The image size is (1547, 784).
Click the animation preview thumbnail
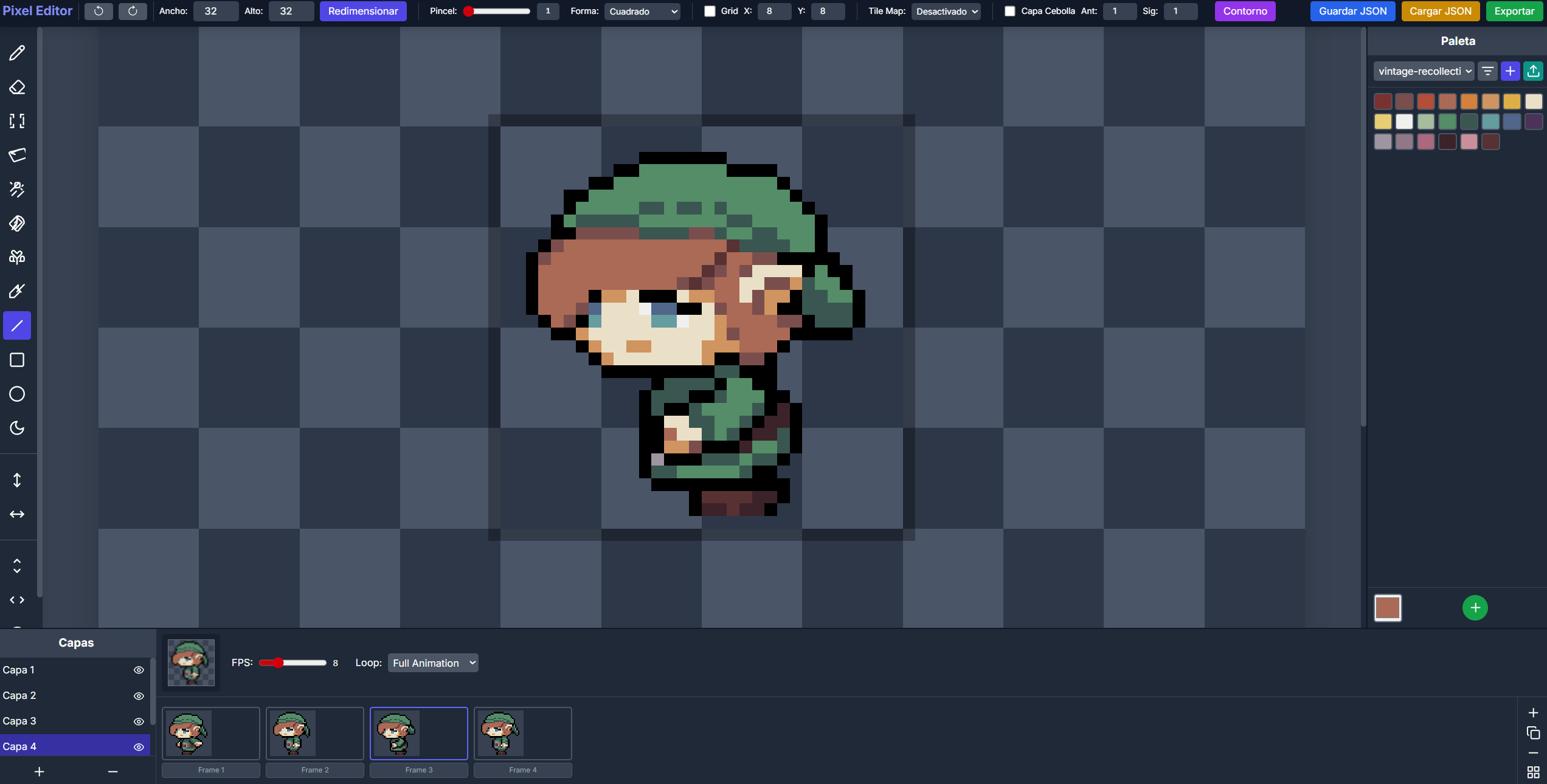[x=191, y=662]
